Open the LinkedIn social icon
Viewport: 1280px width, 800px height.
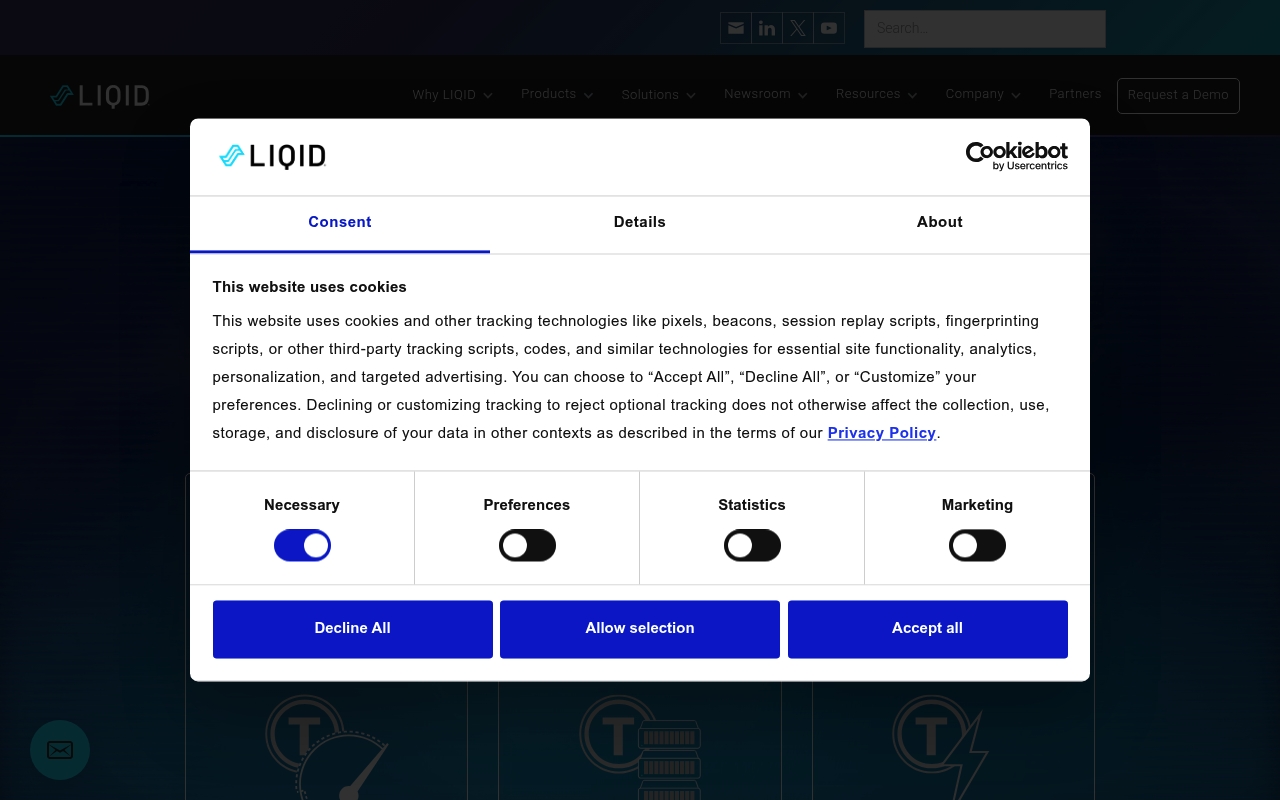coord(767,28)
